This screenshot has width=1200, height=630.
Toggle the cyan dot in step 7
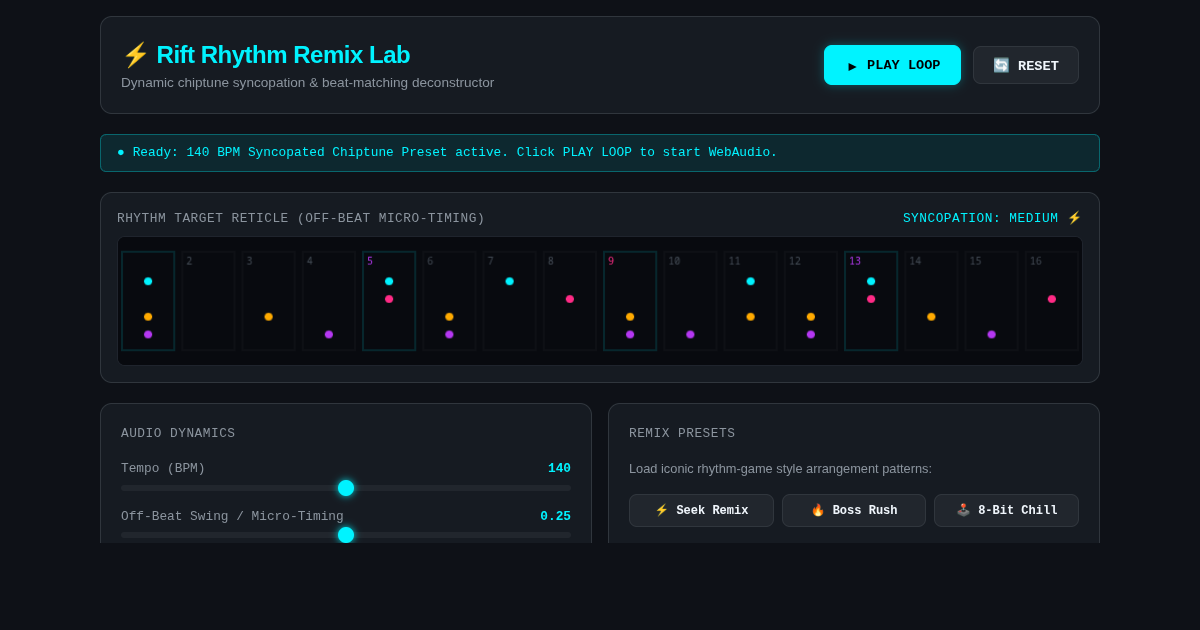coord(510,281)
